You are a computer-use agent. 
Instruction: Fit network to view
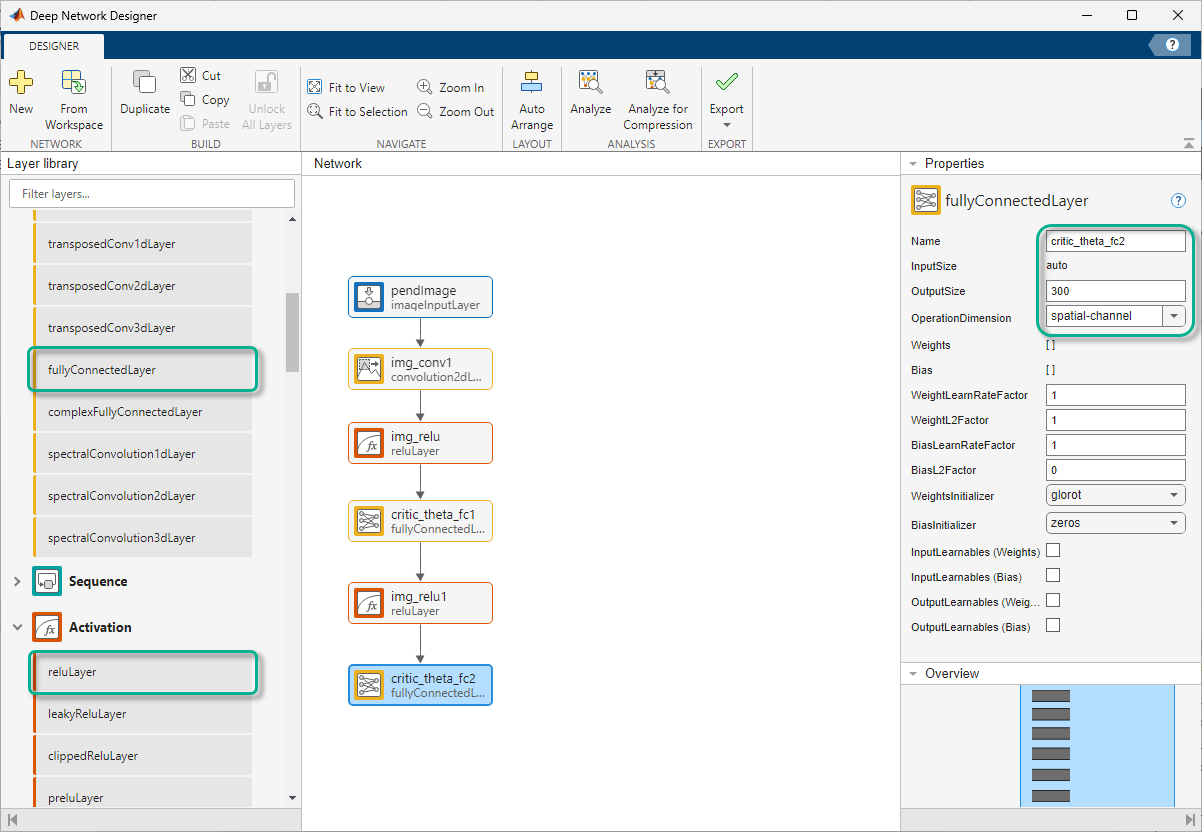[346, 87]
